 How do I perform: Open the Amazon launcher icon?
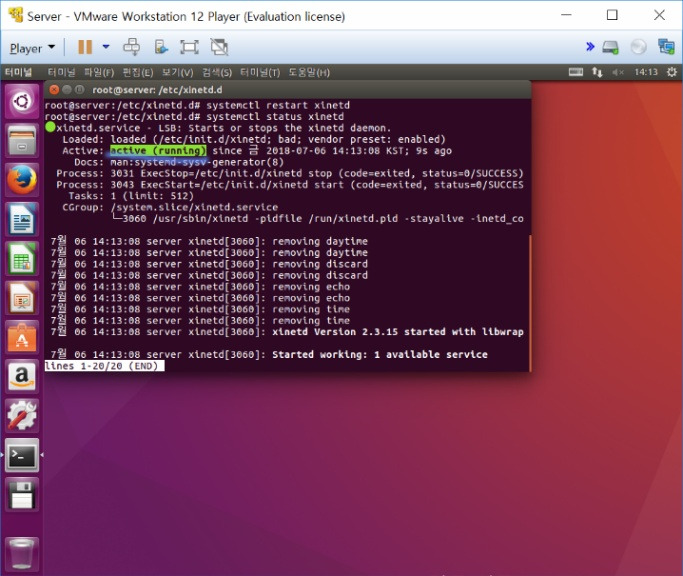pos(22,376)
